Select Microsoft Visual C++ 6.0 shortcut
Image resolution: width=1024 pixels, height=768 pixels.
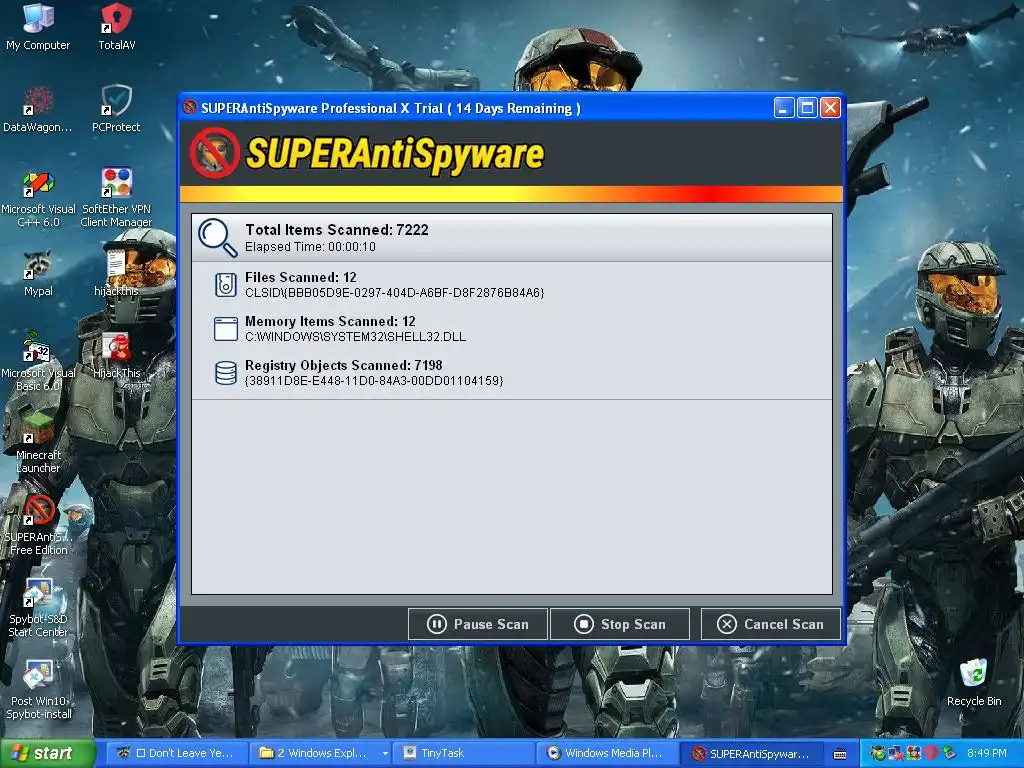coord(38,198)
